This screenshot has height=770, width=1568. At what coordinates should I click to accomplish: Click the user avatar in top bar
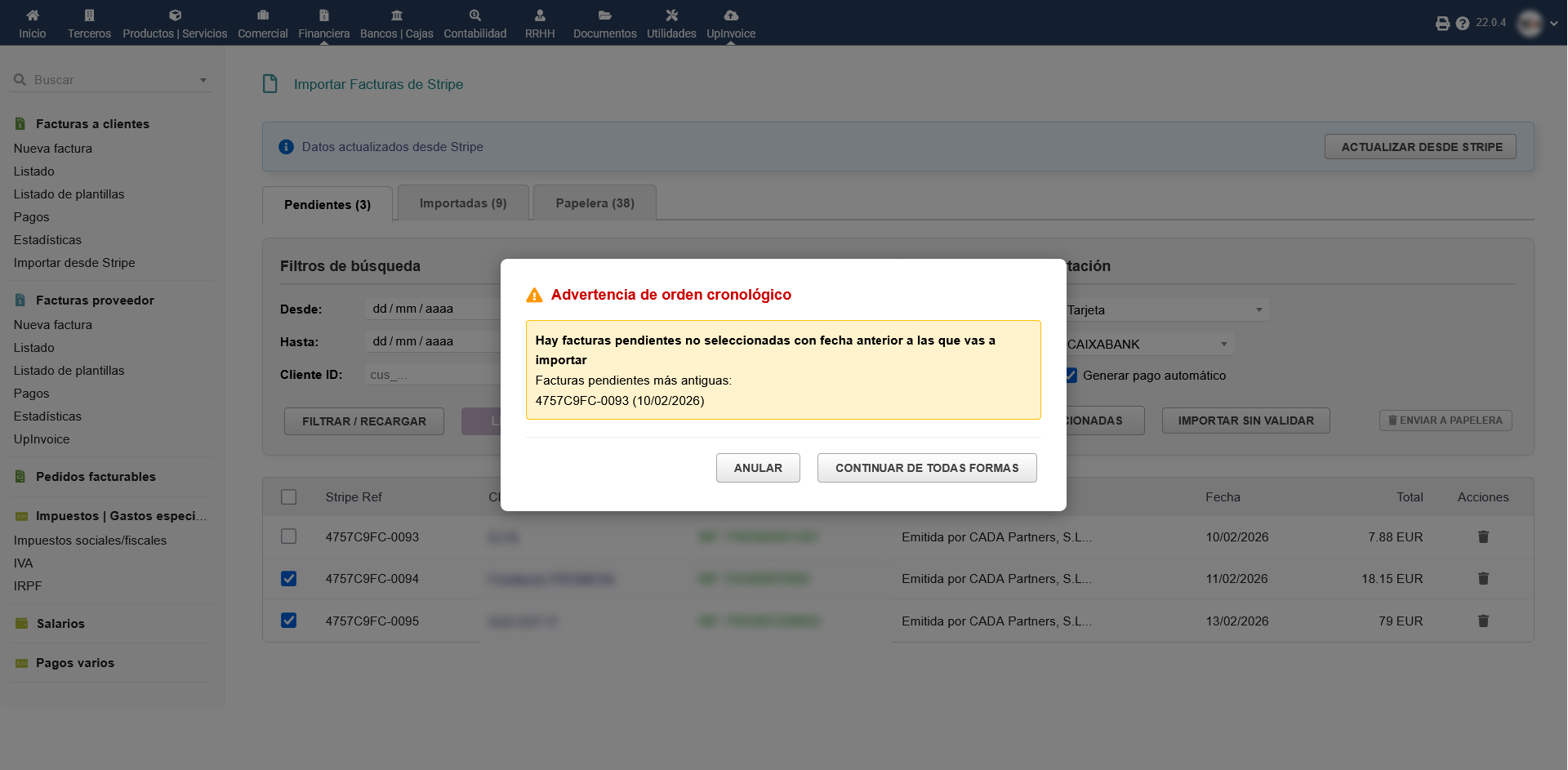(1530, 23)
